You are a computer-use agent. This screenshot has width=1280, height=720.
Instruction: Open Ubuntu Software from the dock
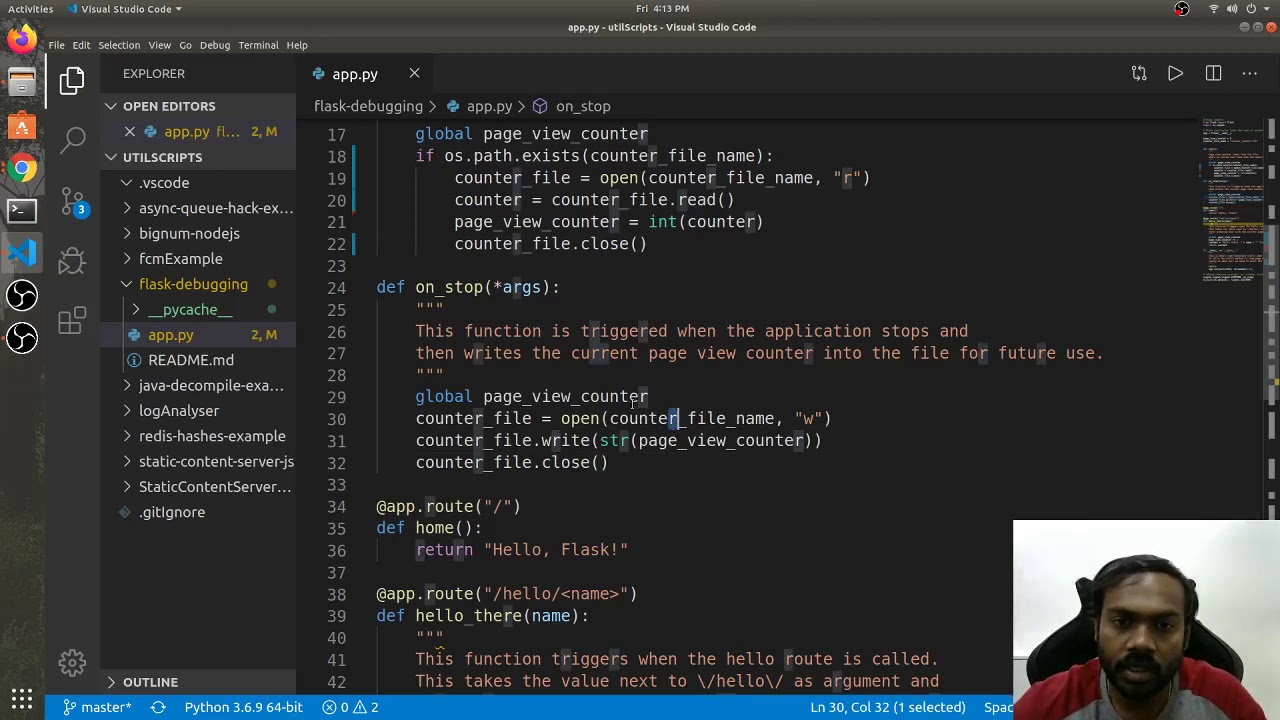pos(22,126)
